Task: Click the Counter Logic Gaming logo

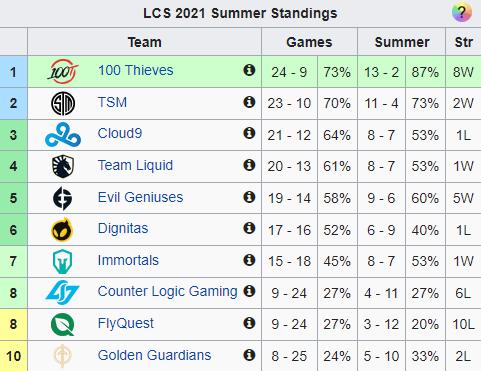Action: click(63, 292)
